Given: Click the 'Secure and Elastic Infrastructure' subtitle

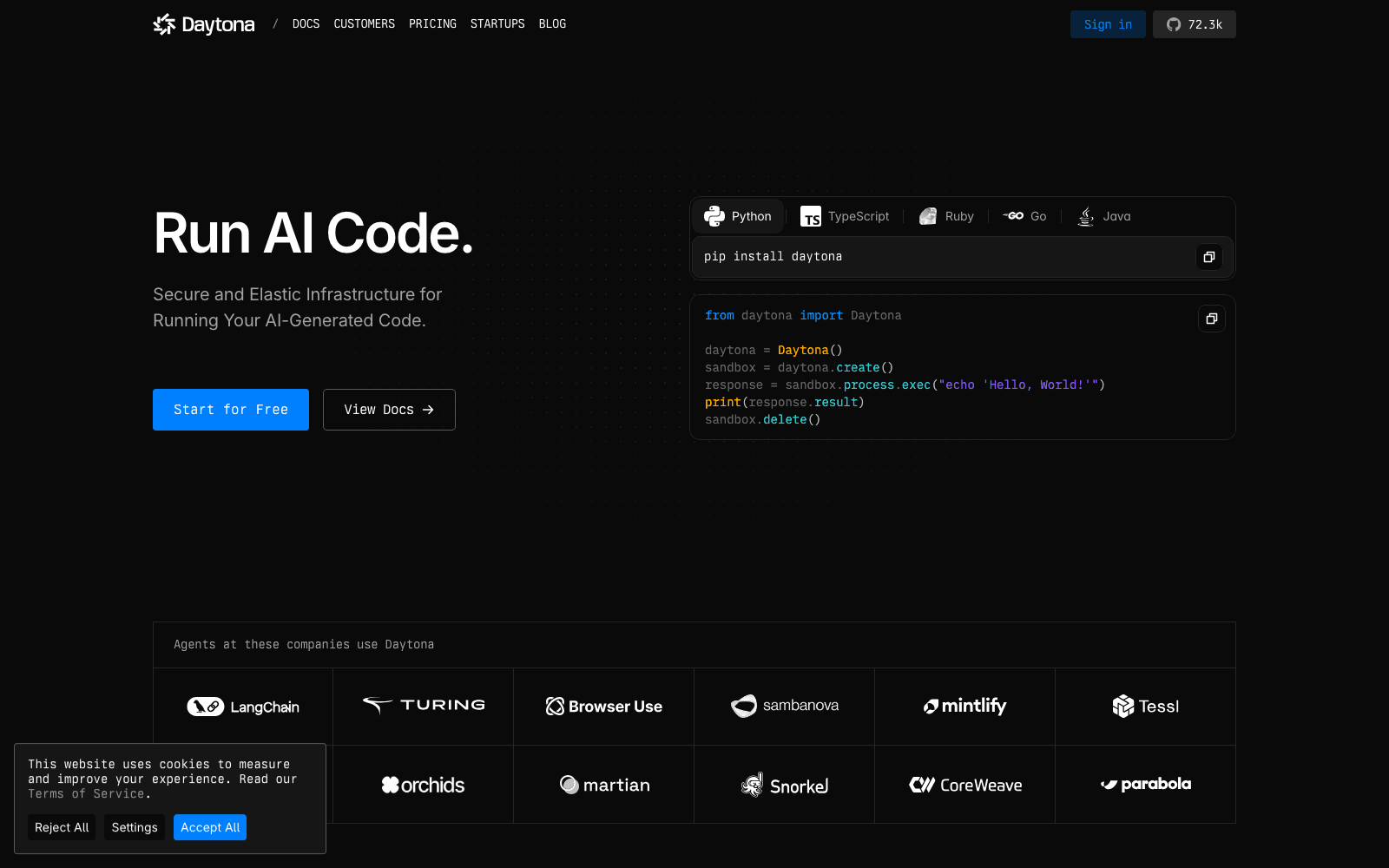Looking at the screenshot, I should pyautogui.click(x=298, y=307).
